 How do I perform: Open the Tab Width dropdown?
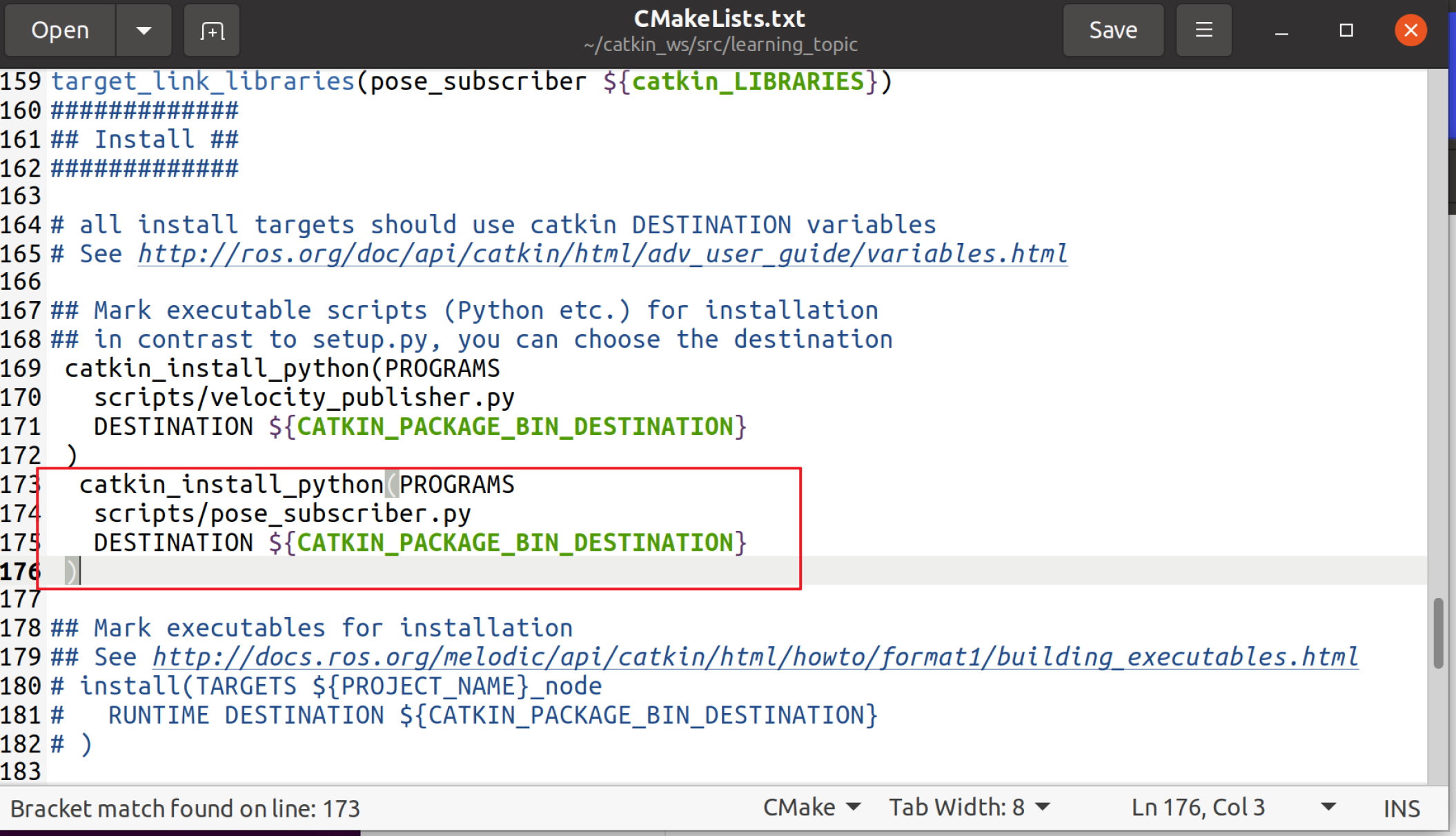pyautogui.click(x=969, y=807)
